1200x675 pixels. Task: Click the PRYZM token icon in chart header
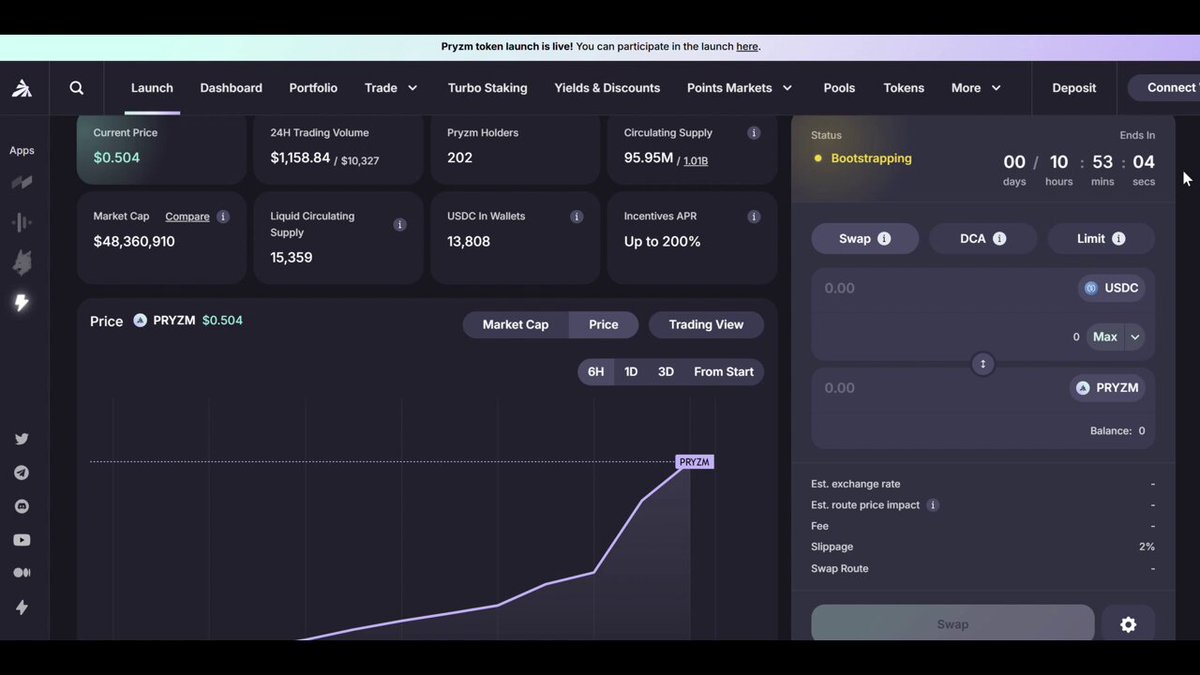[140, 321]
